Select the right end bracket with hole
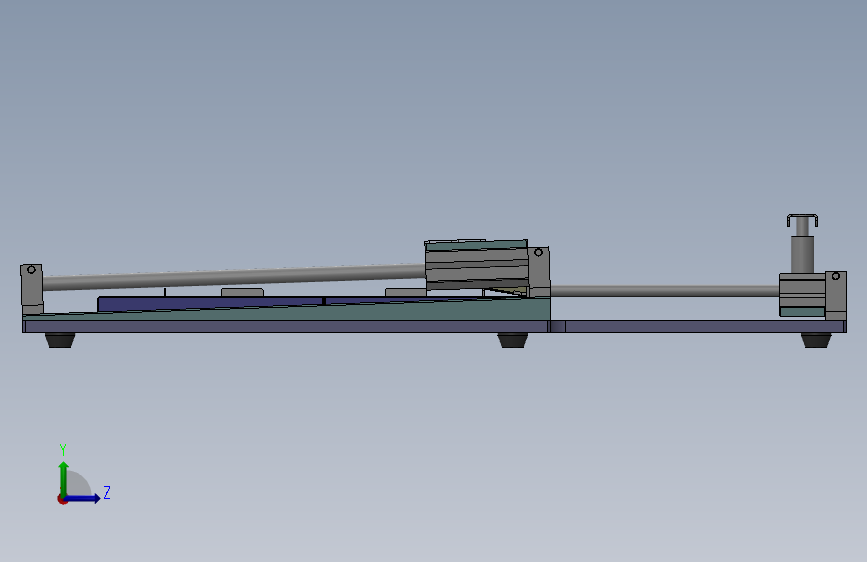Image resolution: width=867 pixels, height=562 pixels. coord(835,295)
